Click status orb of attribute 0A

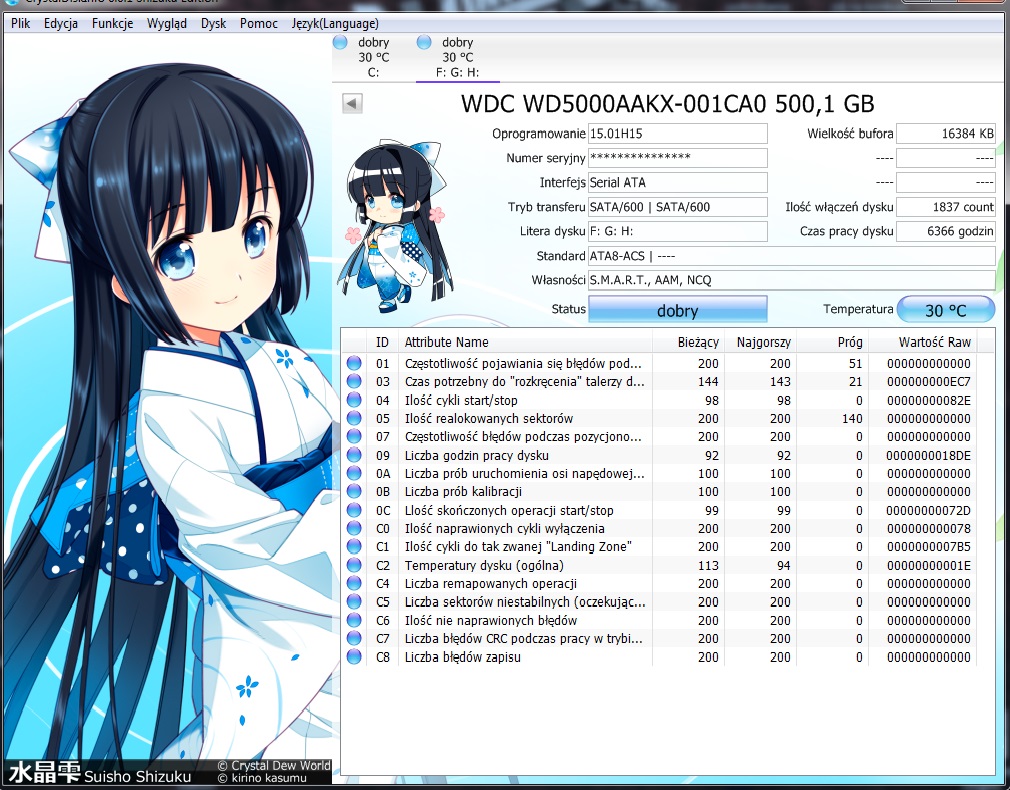pos(354,473)
